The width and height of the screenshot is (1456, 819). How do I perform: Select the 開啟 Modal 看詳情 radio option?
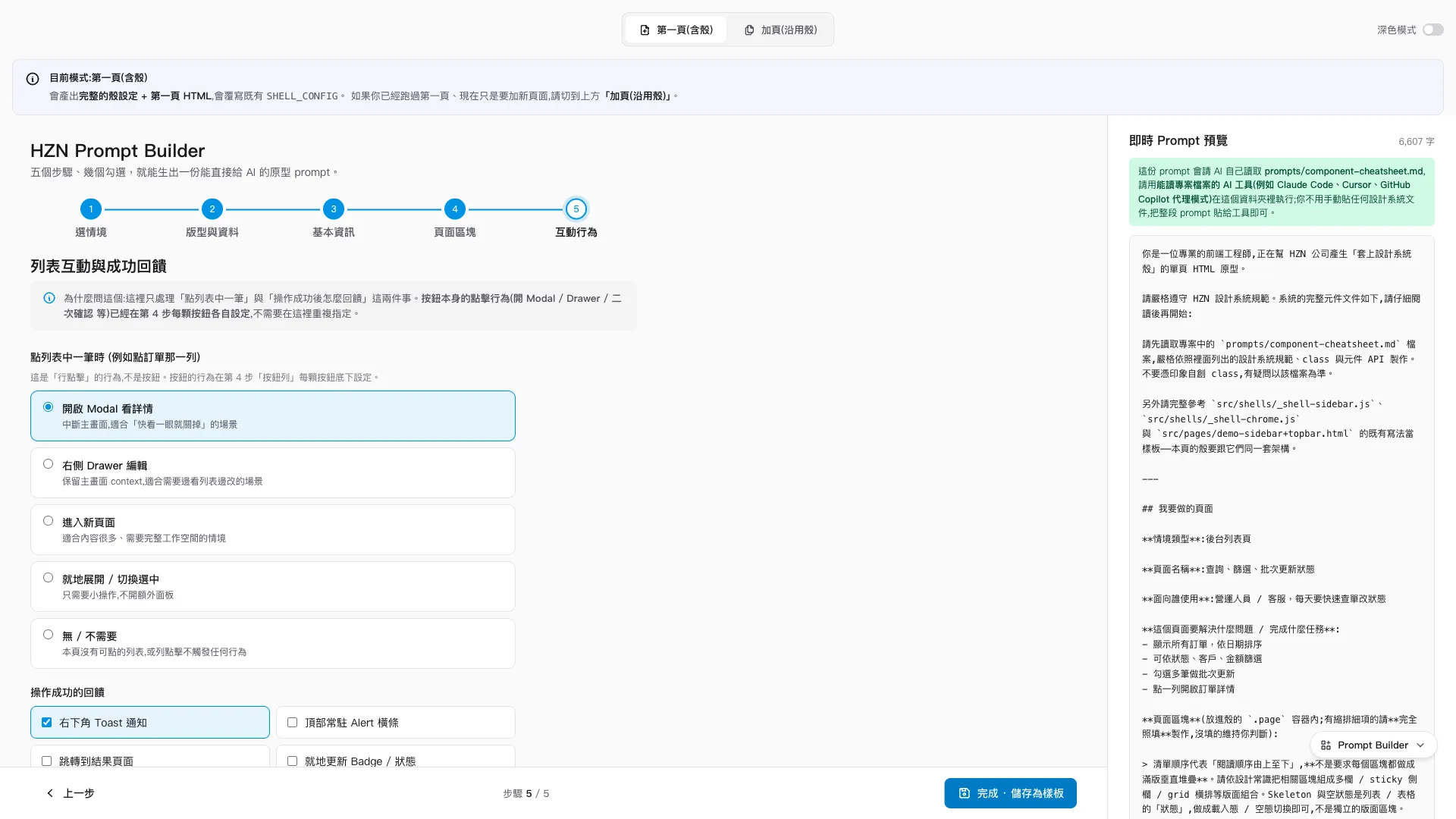pyautogui.click(x=273, y=416)
